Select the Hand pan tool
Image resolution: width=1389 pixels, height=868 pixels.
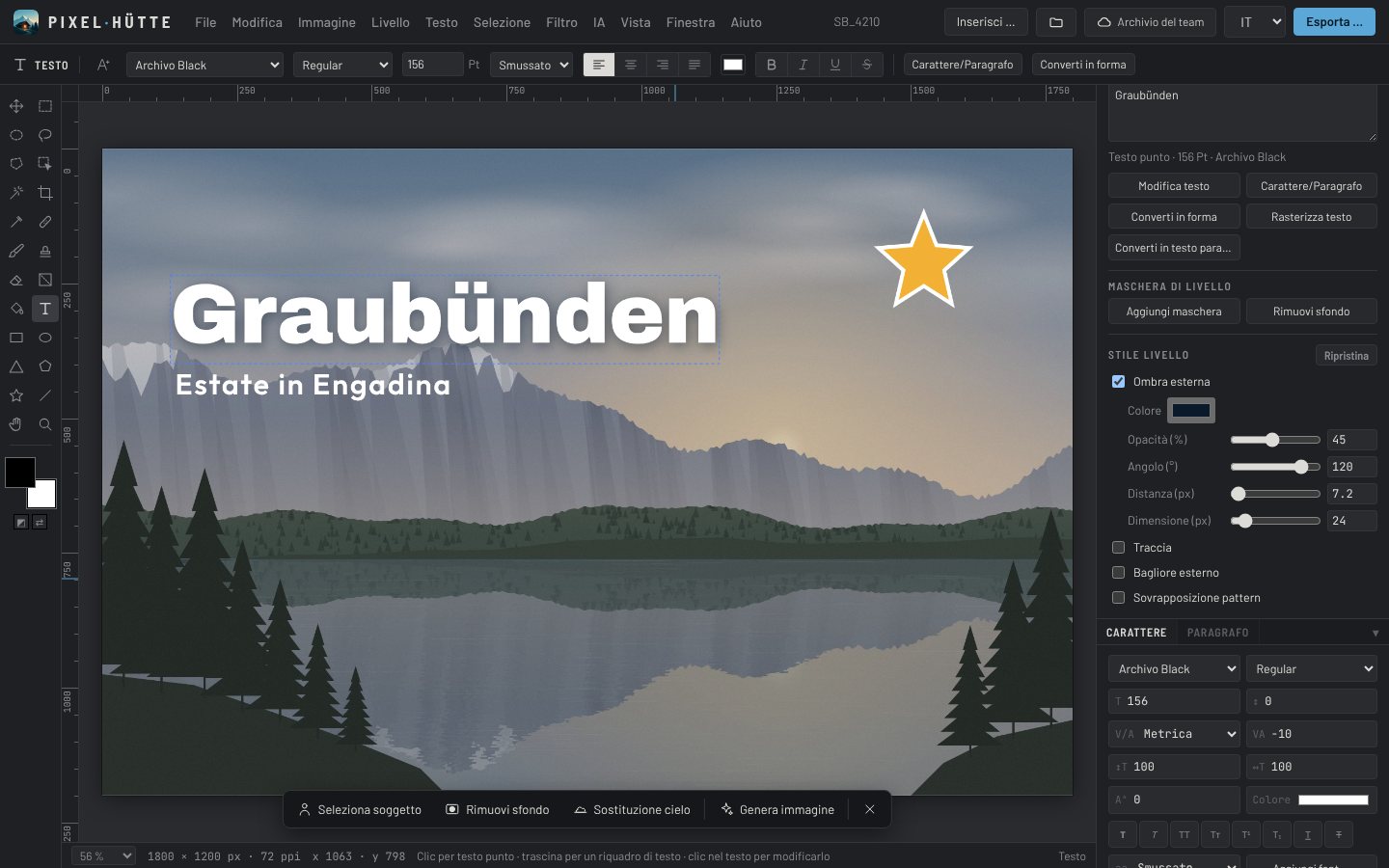pos(16,424)
